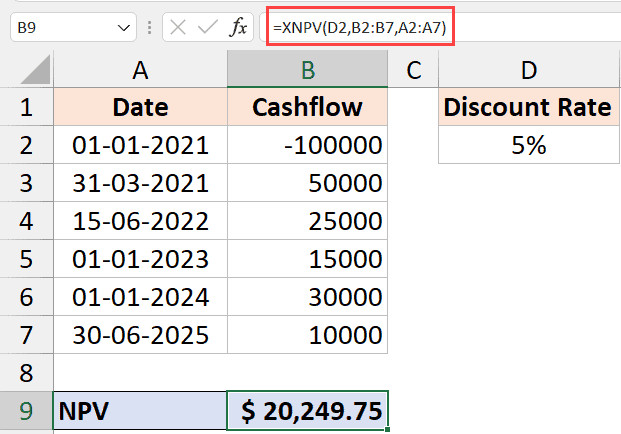621x434 pixels.
Task: Select column C header
Action: pyautogui.click(x=413, y=70)
